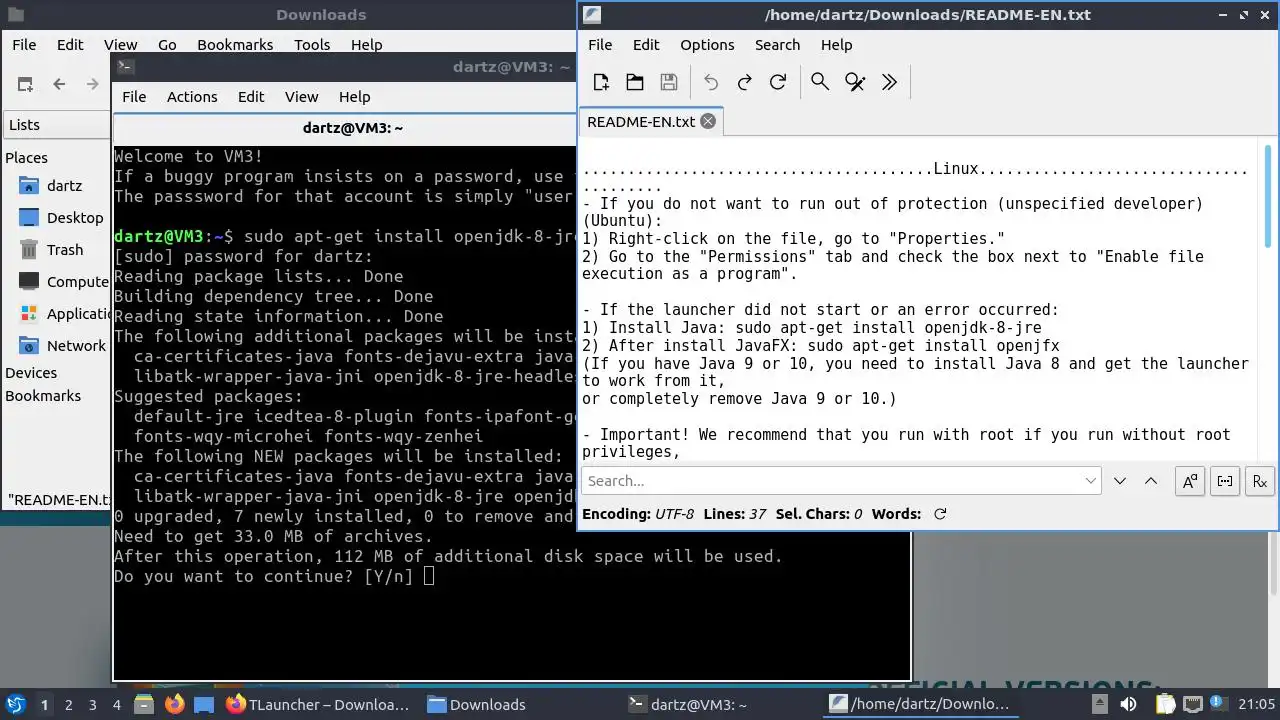Open the File menu in the Downloads file manager
Screen dimensions: 1280x720
pos(24,45)
